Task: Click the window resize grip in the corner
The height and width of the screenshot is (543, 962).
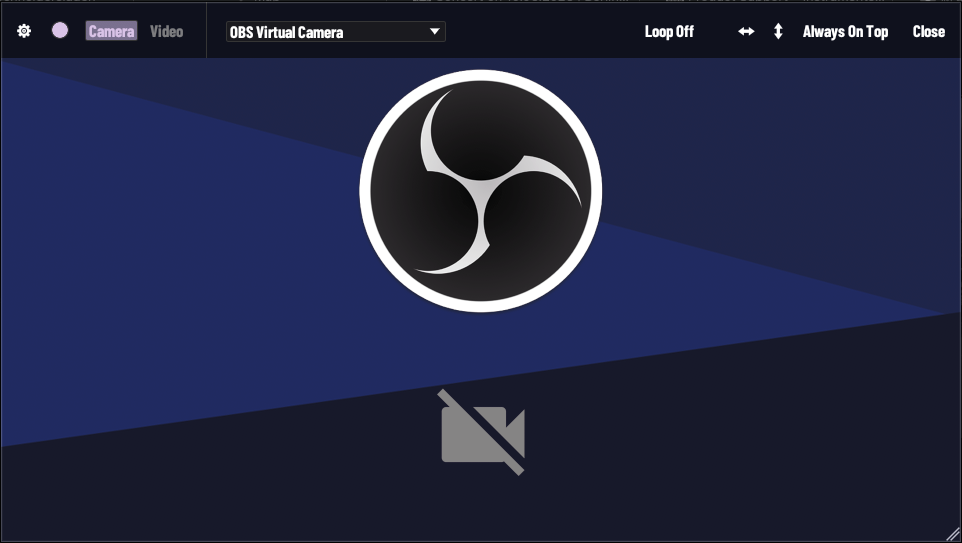Action: (953, 534)
